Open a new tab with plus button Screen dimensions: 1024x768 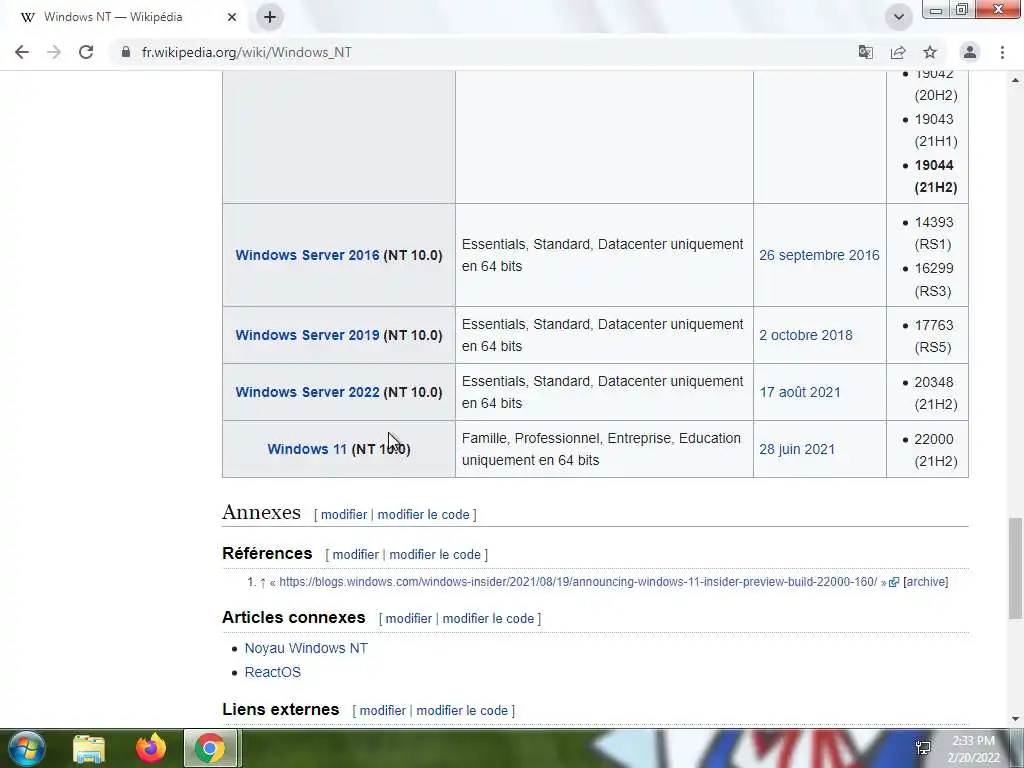click(x=270, y=17)
